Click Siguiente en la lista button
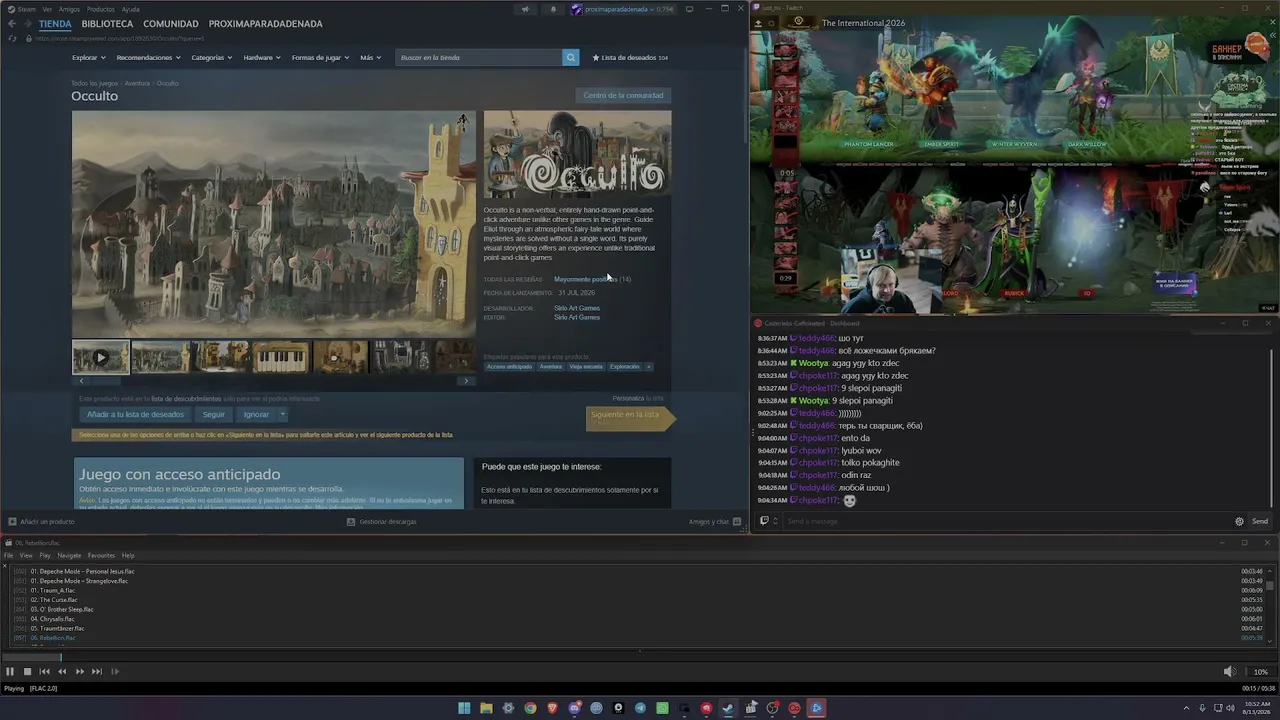This screenshot has height=720, width=1280. tap(629, 418)
